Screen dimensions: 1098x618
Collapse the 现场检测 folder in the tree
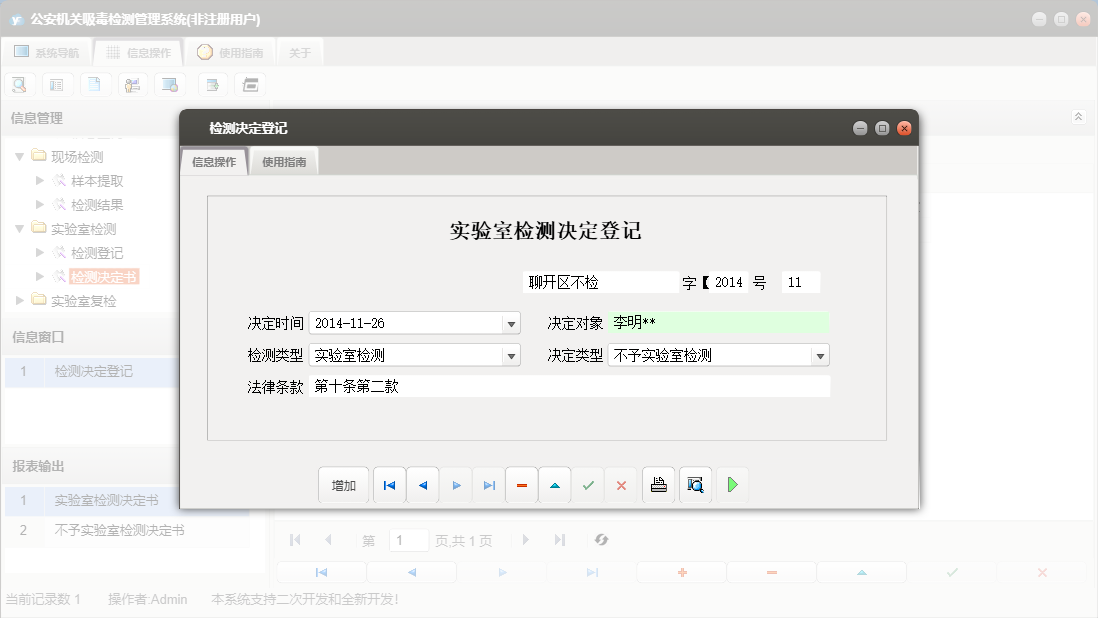19,155
